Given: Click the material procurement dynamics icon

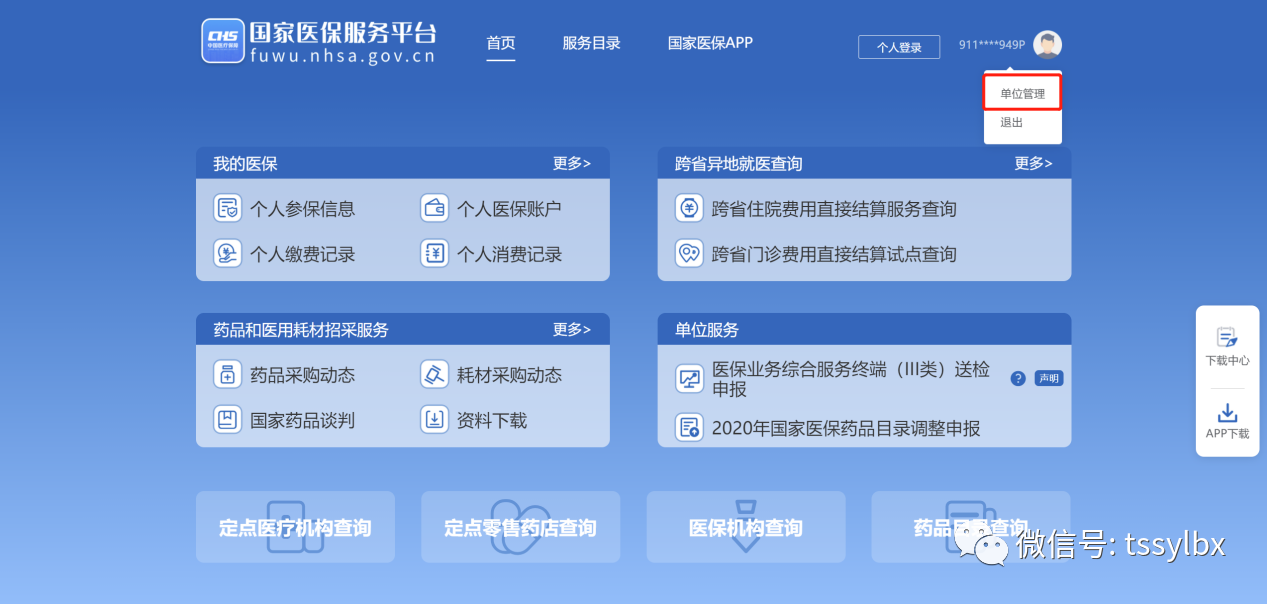Looking at the screenshot, I should coord(435,375).
